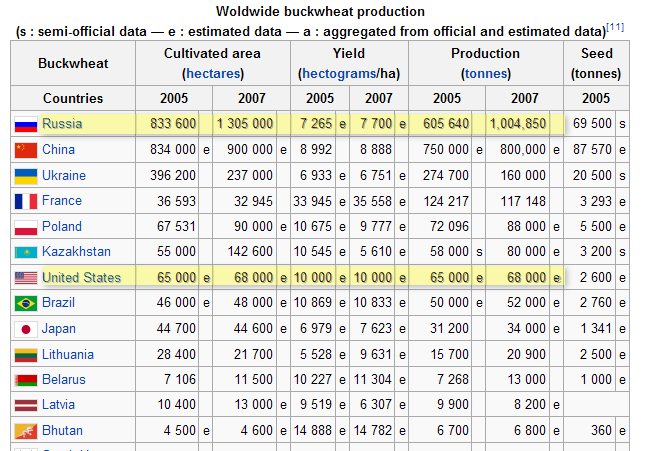Click Russia's 2007 production value 1,004,850
Screen dimensions: 654x451
pyautogui.click(x=518, y=124)
